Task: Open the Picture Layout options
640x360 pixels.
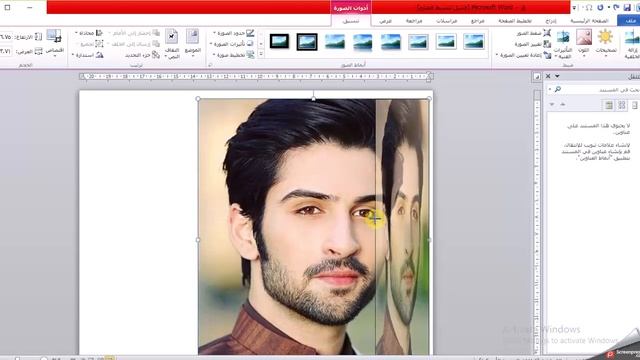Action: (233, 55)
